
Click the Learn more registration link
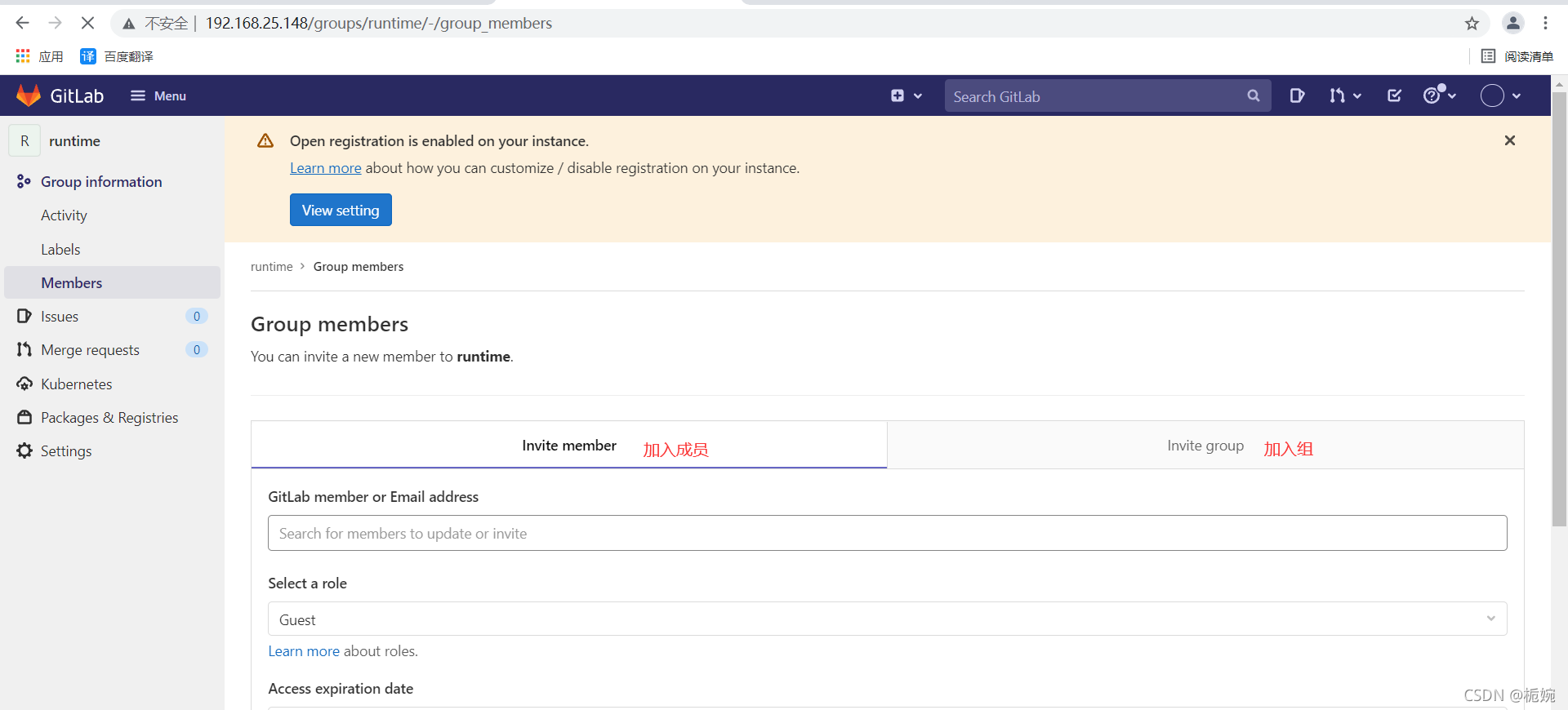(x=325, y=168)
